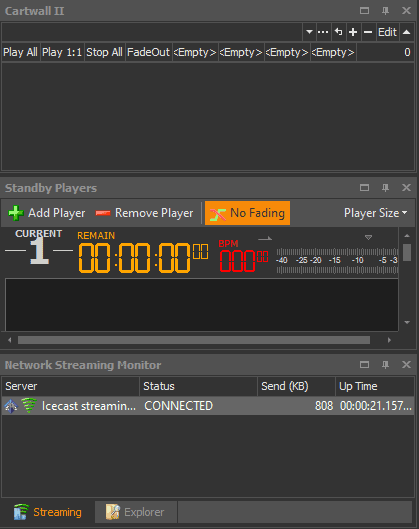The width and height of the screenshot is (419, 529).
Task: Click the Play 1:1 button
Action: point(62,52)
